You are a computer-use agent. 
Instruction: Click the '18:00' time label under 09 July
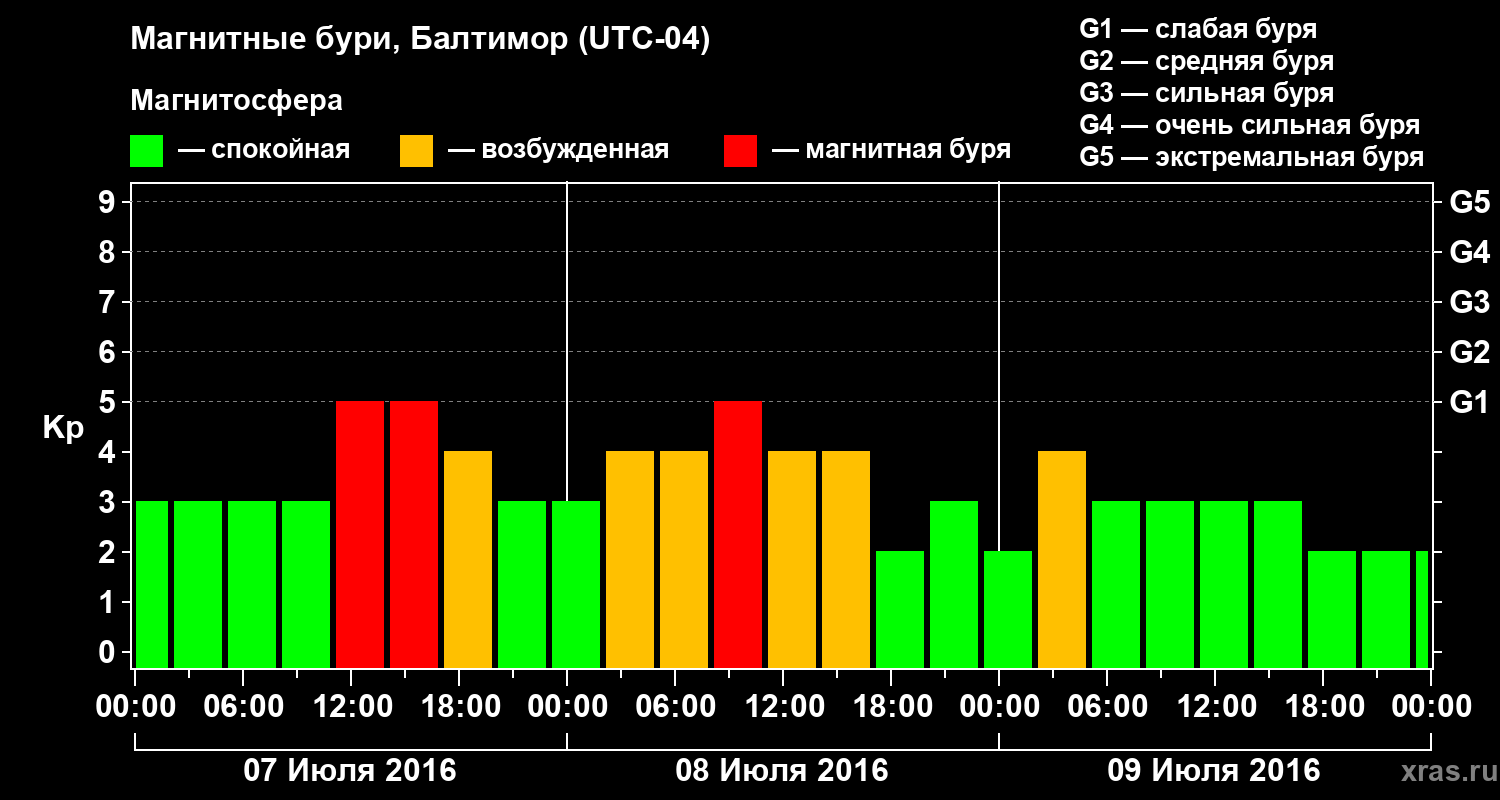pyautogui.click(x=1323, y=707)
